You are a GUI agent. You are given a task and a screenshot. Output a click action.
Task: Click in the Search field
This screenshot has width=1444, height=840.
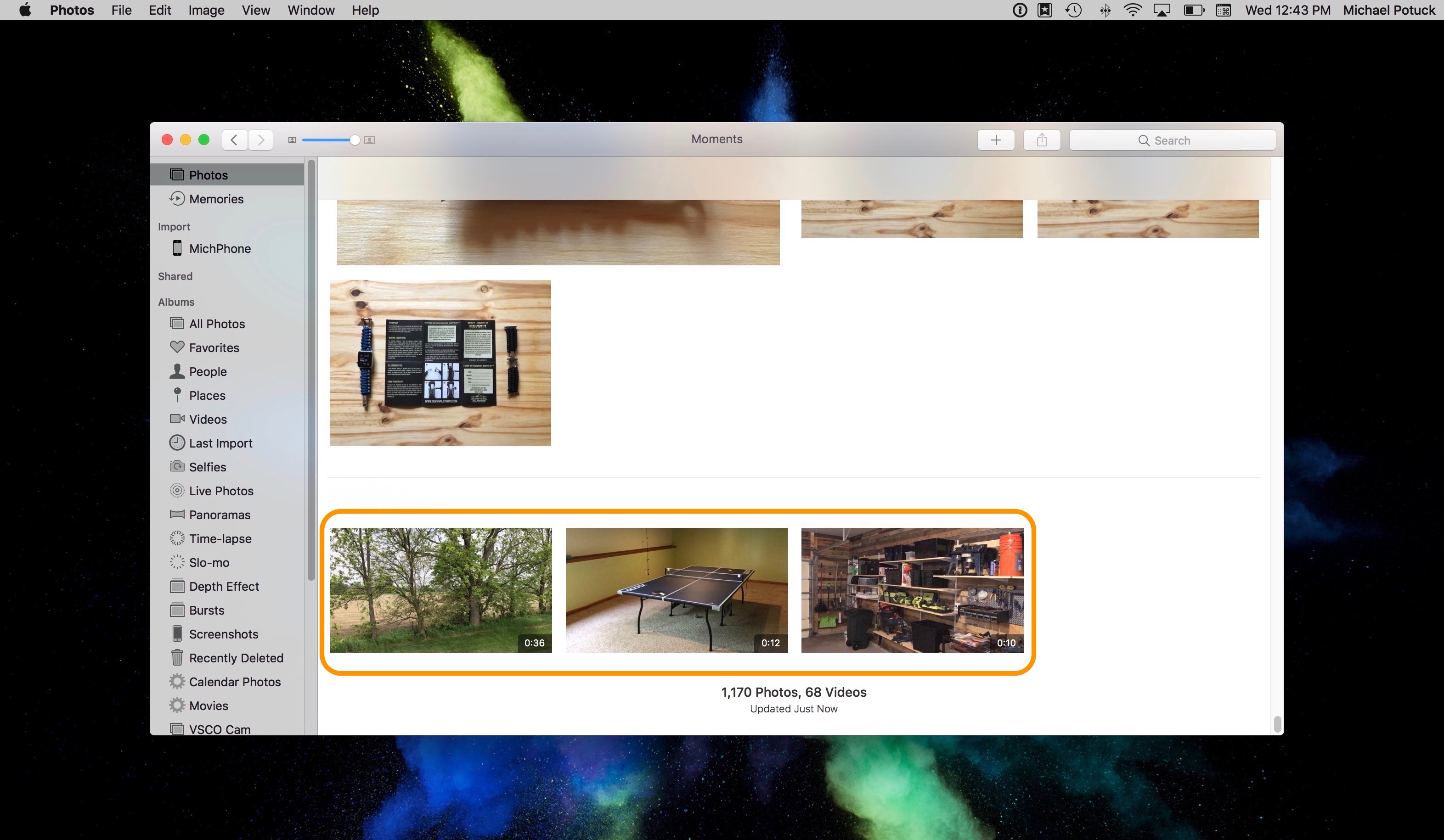point(1172,140)
